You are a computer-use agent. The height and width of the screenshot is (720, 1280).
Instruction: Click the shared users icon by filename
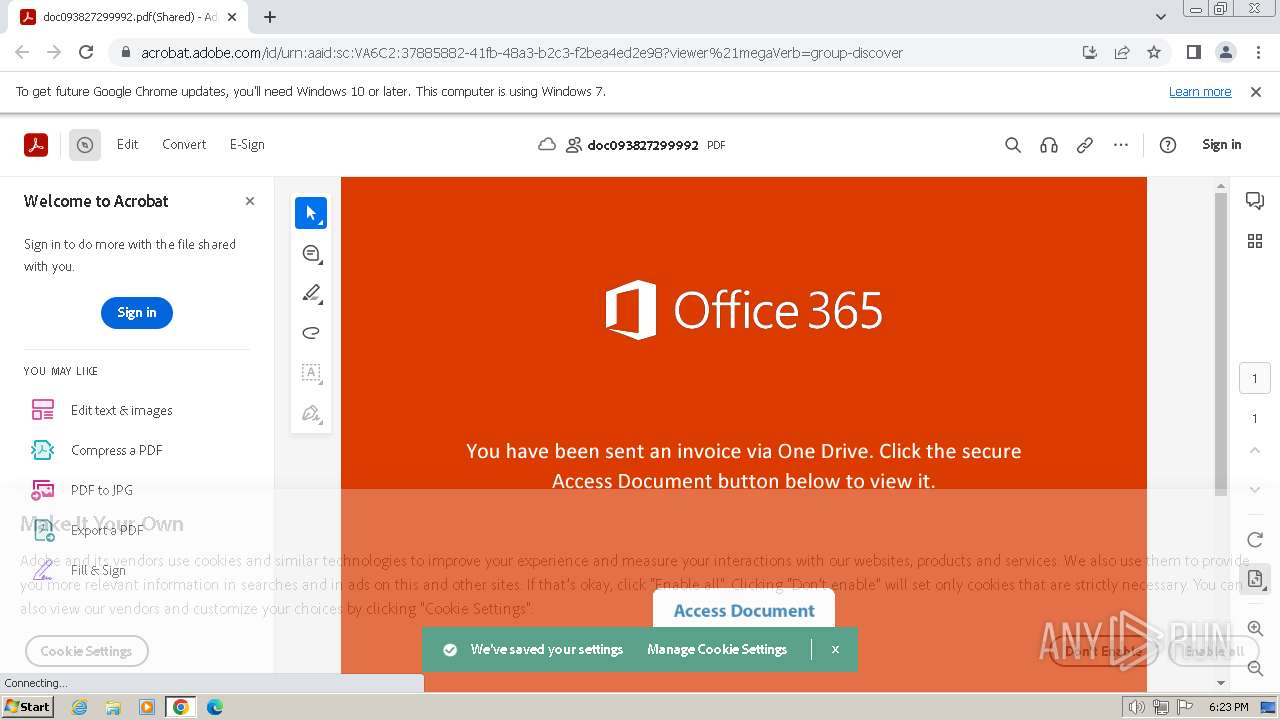pyautogui.click(x=573, y=145)
